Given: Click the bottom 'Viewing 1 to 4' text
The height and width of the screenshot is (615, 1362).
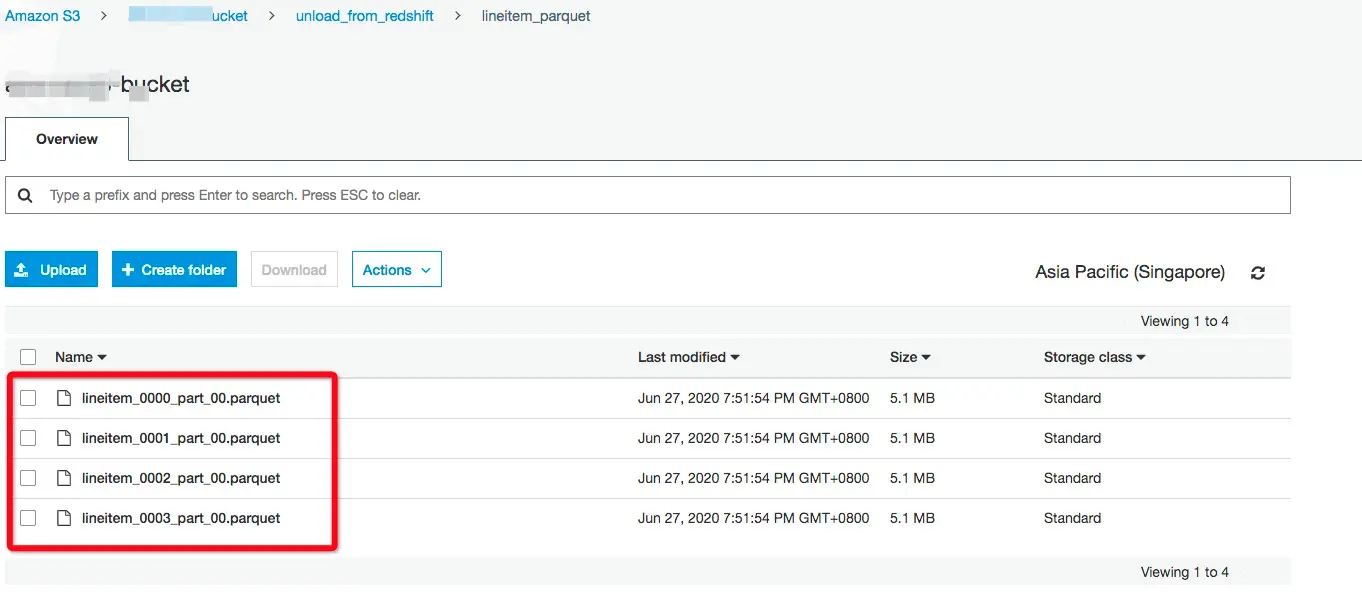Looking at the screenshot, I should coord(1184,572).
